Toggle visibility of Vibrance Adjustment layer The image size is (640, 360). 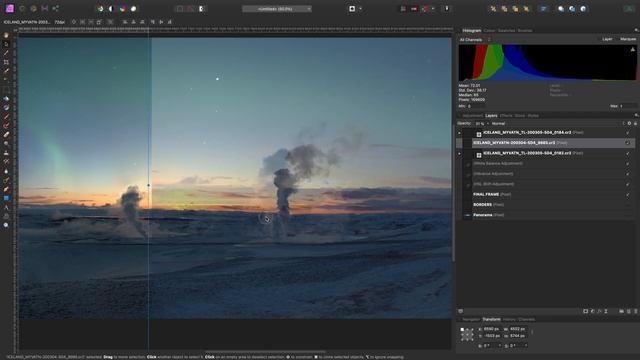pos(628,174)
